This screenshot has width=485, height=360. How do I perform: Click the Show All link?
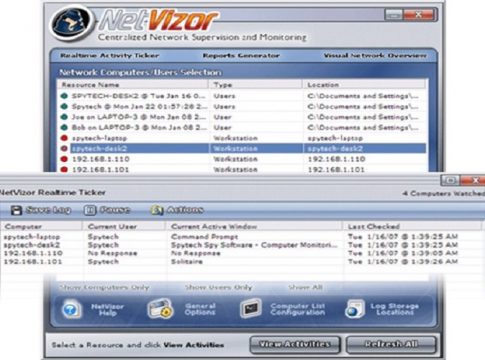pos(306,287)
